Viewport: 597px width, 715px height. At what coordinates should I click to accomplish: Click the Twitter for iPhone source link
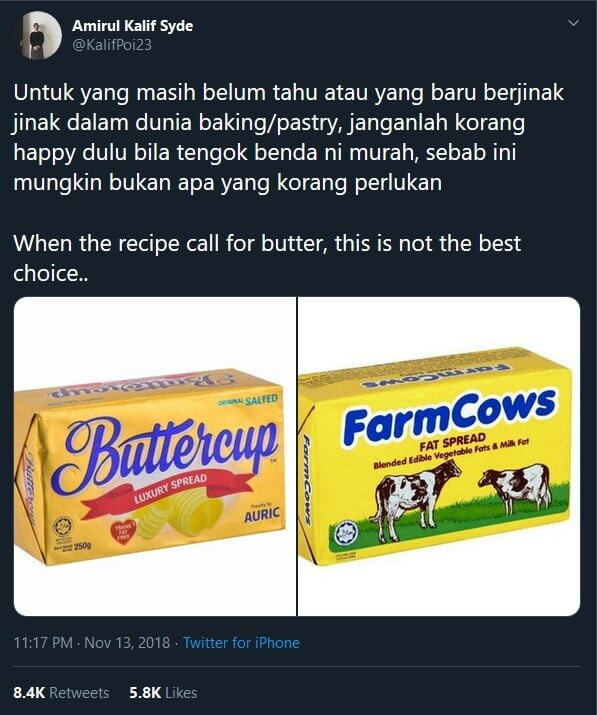pos(241,642)
